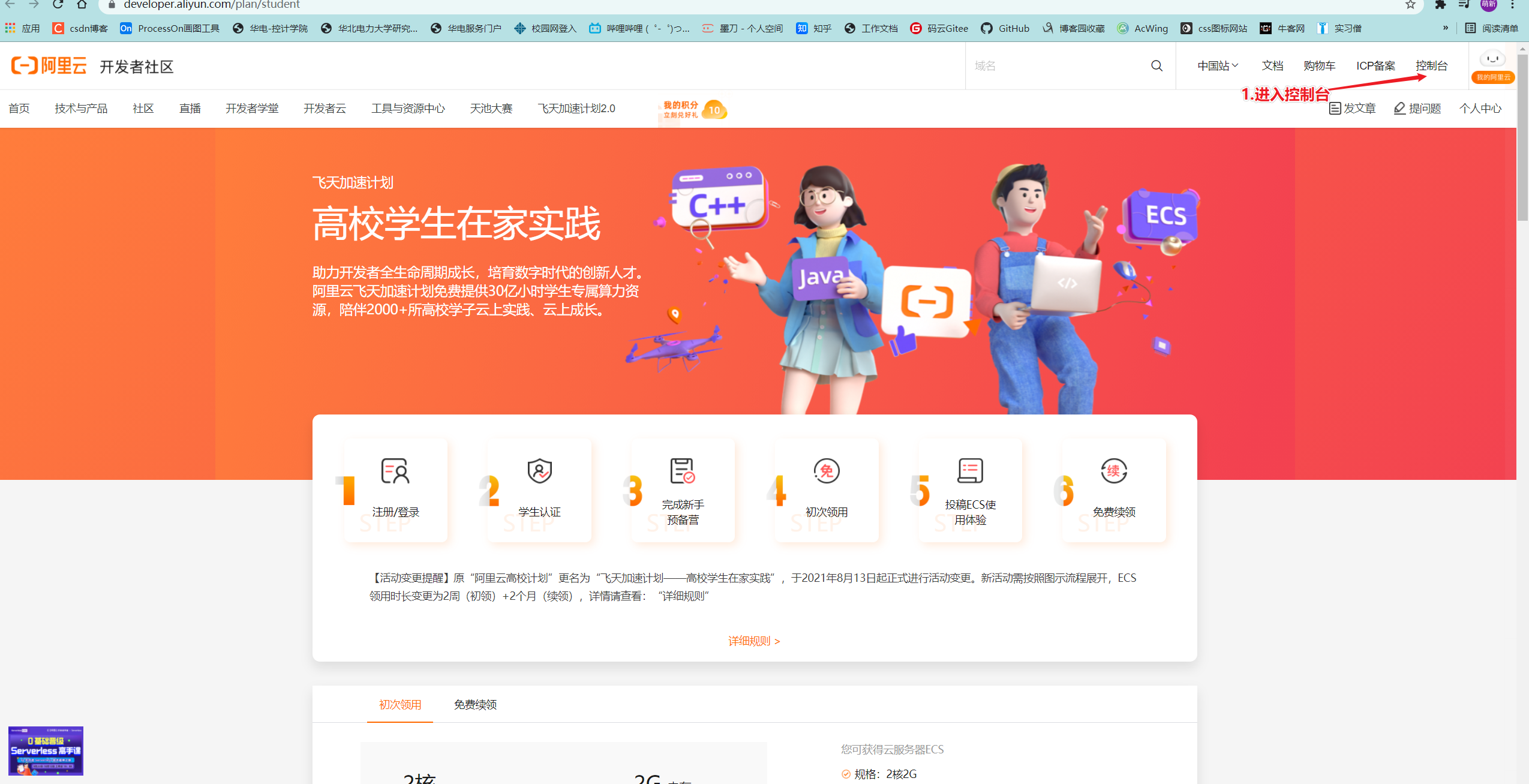Expand hidden bookmarks with the chevron
The image size is (1529, 784).
[1446, 28]
